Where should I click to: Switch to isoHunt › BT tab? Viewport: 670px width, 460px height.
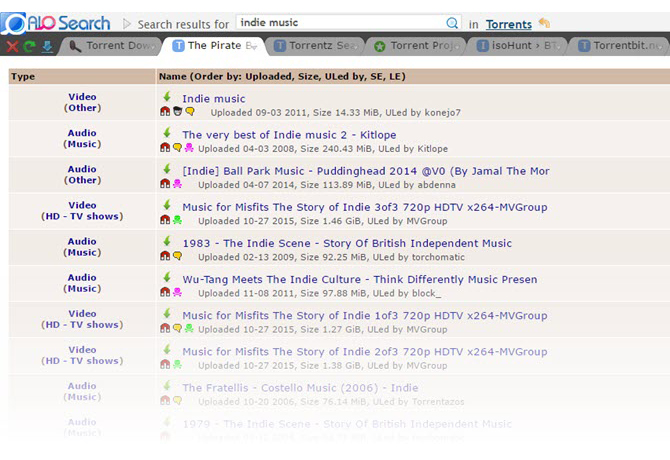(x=518, y=46)
